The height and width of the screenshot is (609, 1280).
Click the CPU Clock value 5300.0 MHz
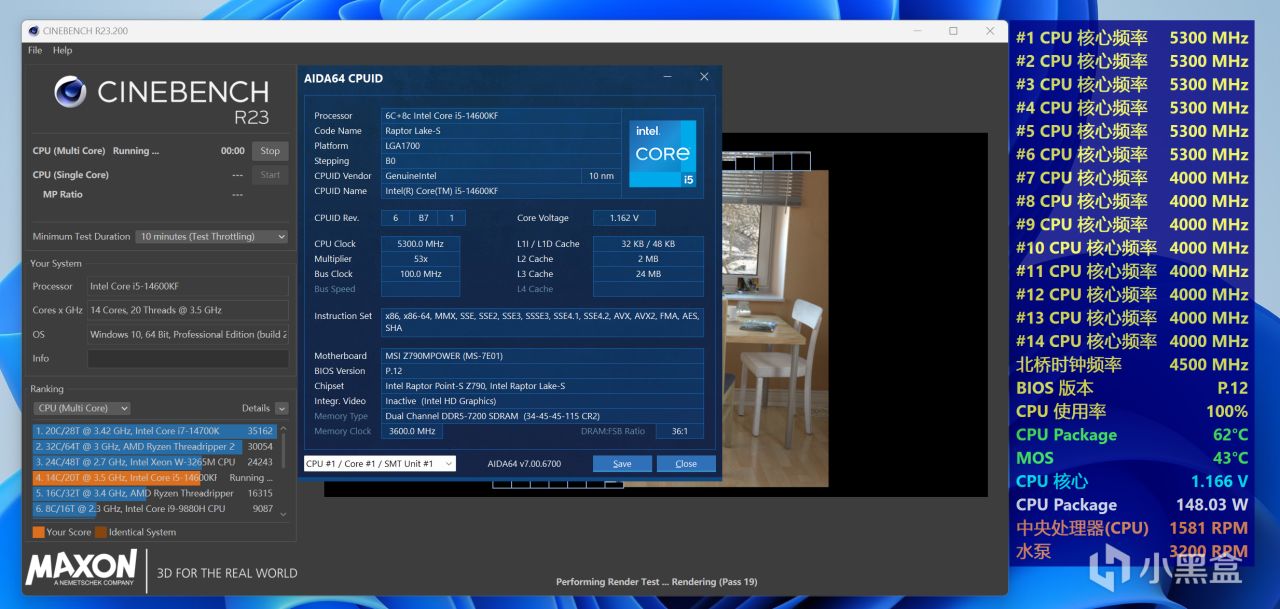point(421,244)
